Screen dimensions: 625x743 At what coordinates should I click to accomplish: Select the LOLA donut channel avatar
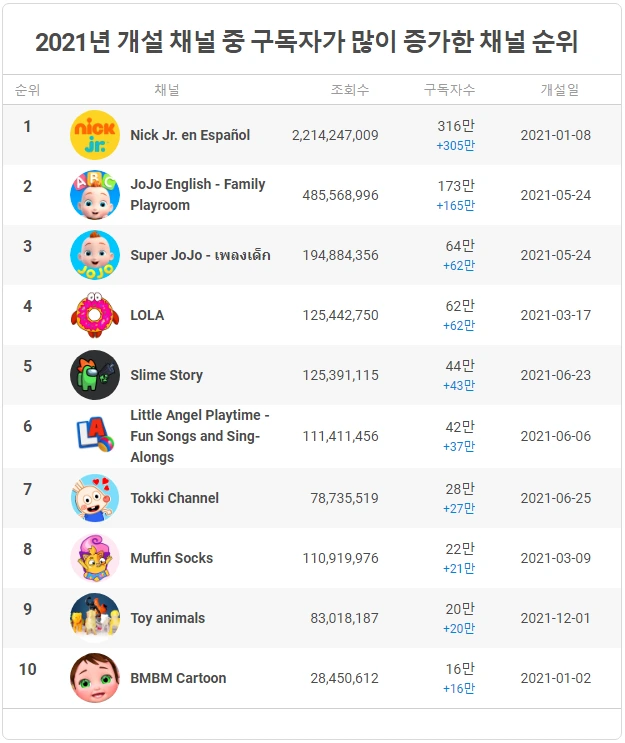click(95, 315)
